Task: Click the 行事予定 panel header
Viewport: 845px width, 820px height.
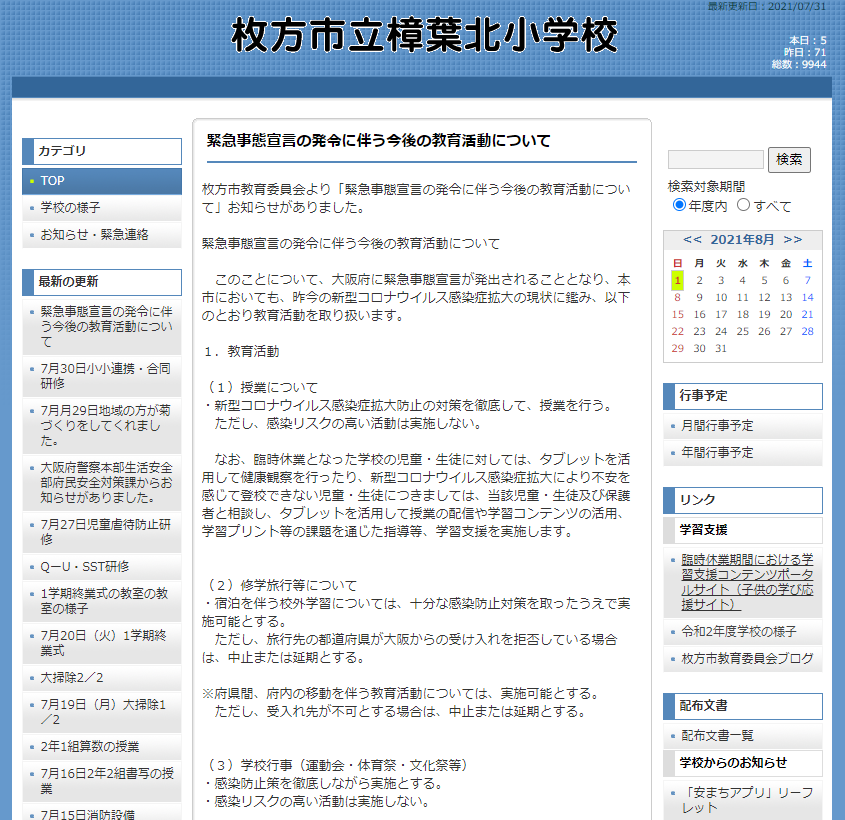Action: click(743, 396)
